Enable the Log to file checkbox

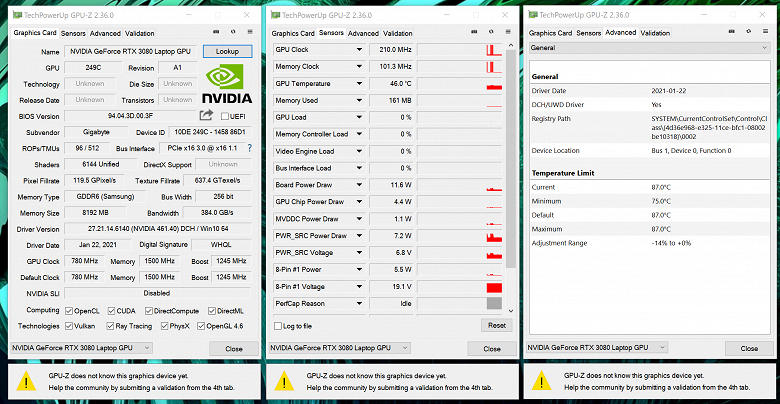click(278, 326)
